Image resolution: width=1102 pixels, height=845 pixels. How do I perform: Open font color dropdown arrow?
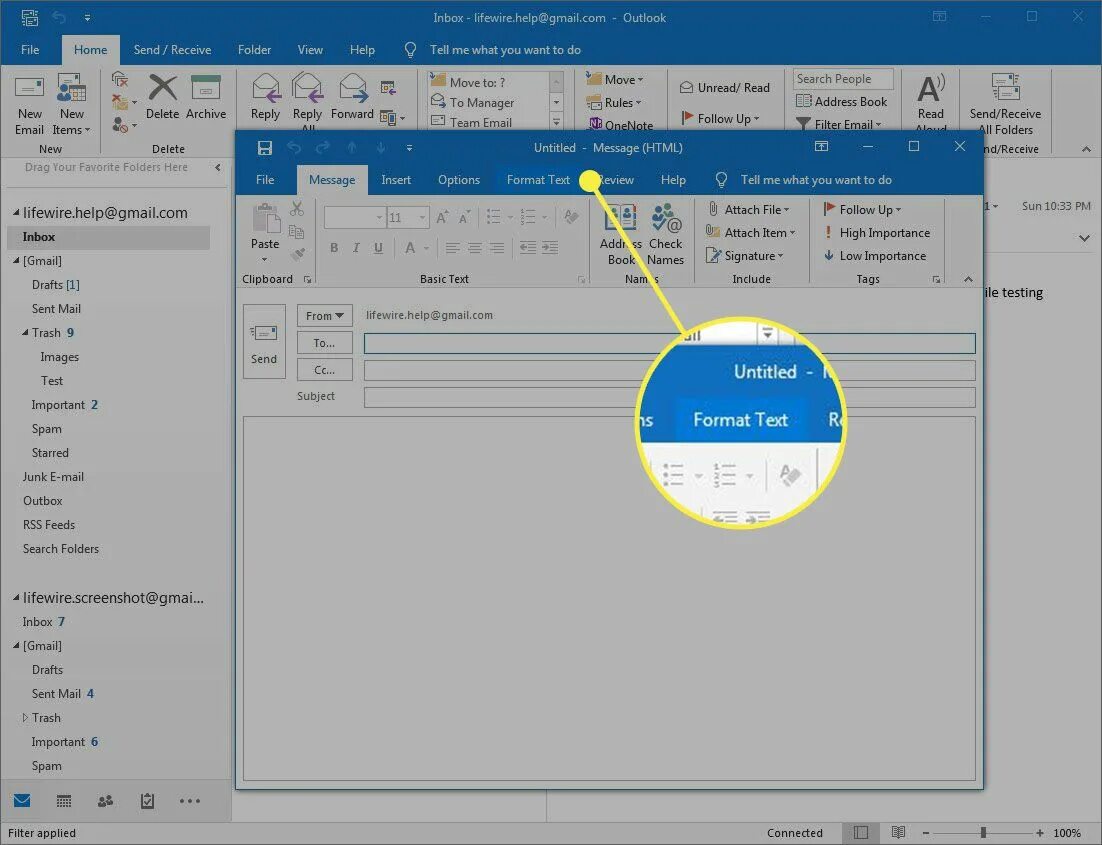[x=426, y=247]
